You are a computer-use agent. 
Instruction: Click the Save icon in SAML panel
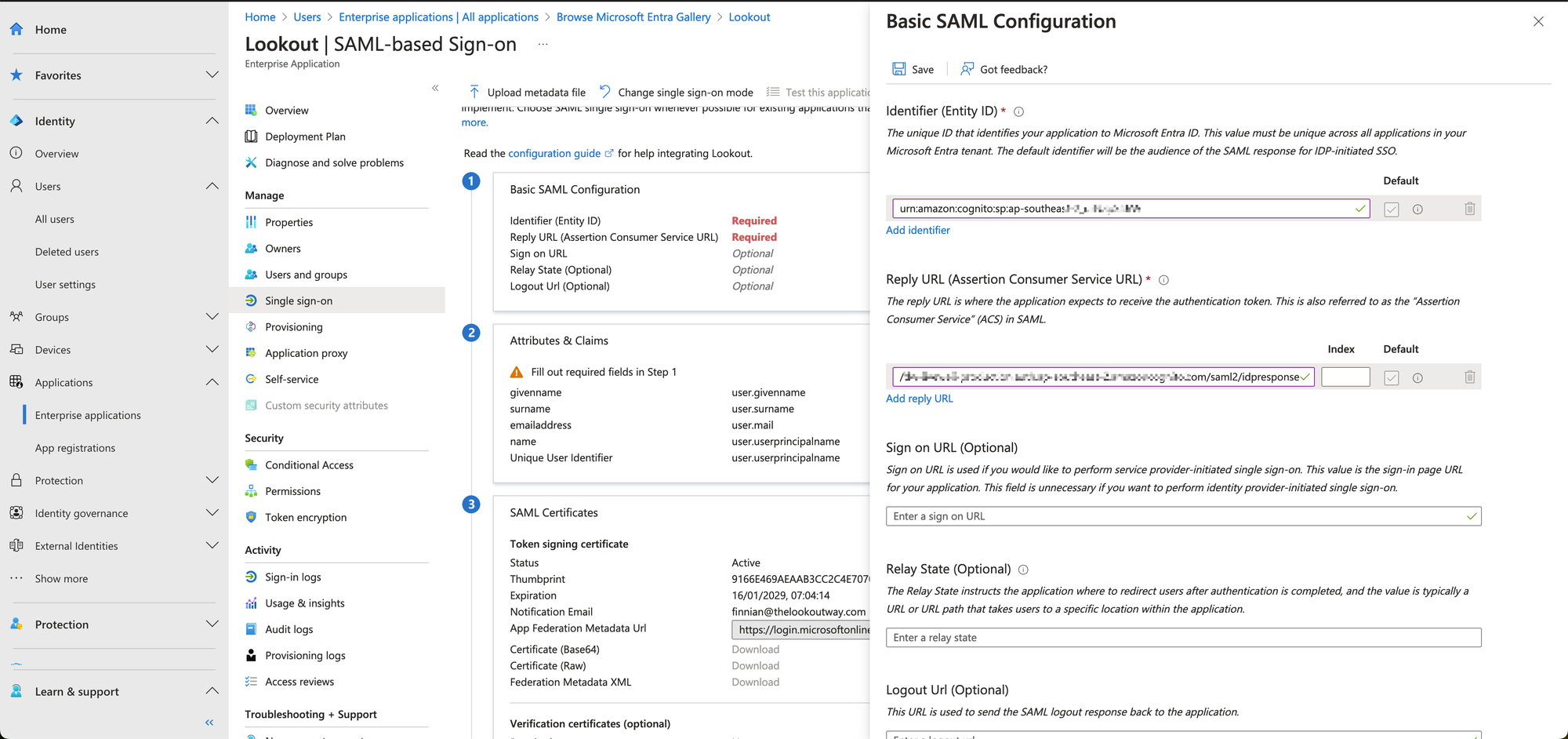(x=898, y=69)
